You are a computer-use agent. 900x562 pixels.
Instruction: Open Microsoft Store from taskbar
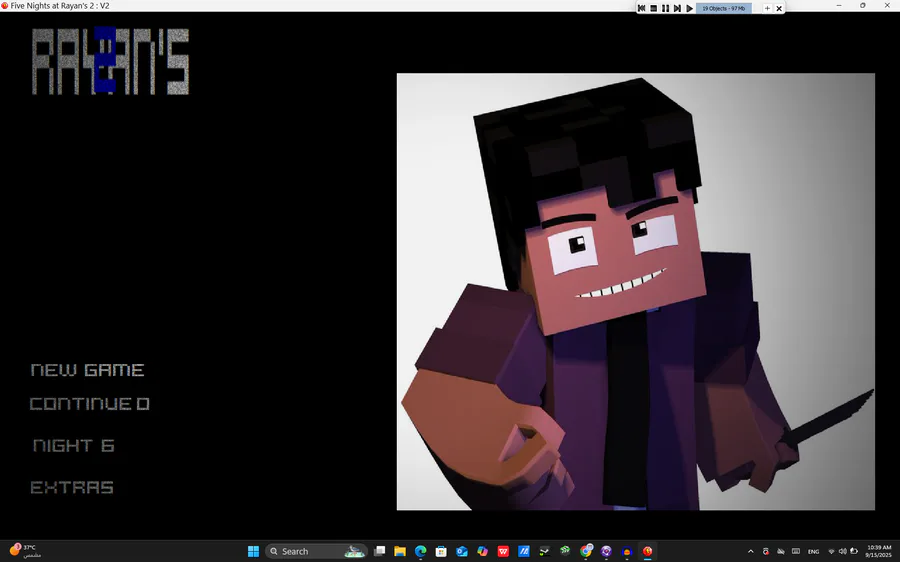click(441, 551)
